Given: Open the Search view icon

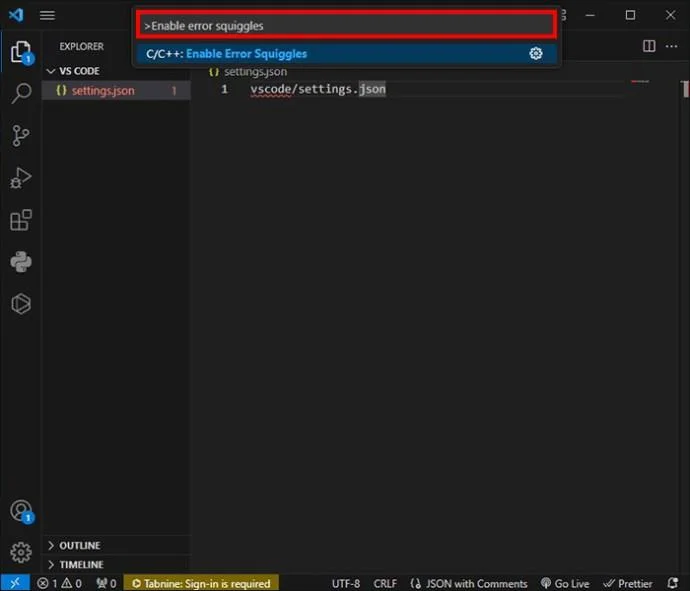Looking at the screenshot, I should pyautogui.click(x=21, y=93).
